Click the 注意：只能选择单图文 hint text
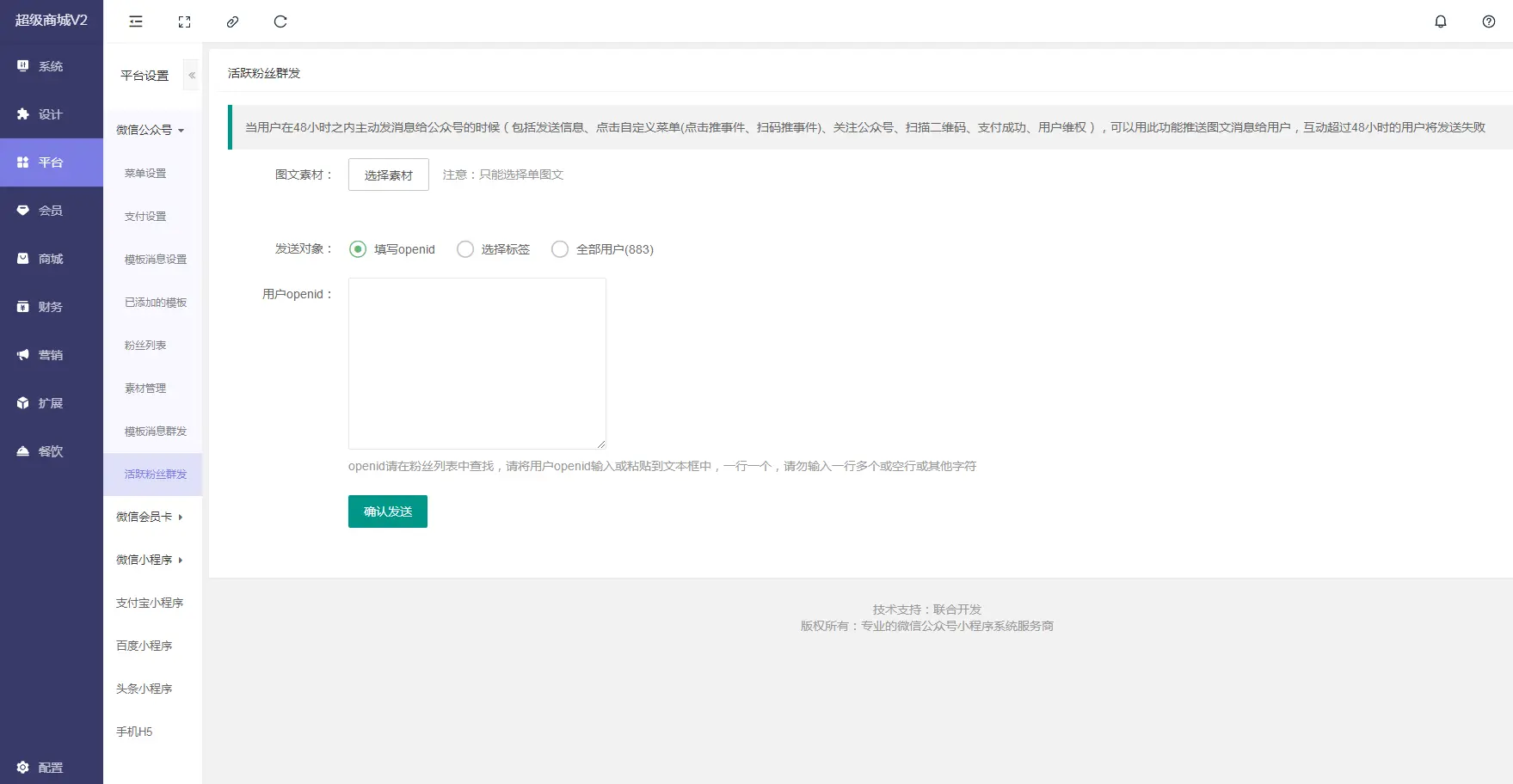 503,175
